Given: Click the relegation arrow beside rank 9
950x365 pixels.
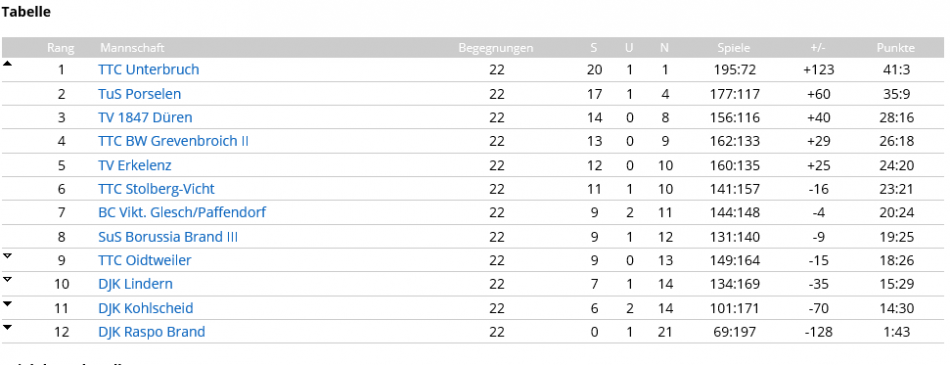Looking at the screenshot, I should tap(7, 256).
